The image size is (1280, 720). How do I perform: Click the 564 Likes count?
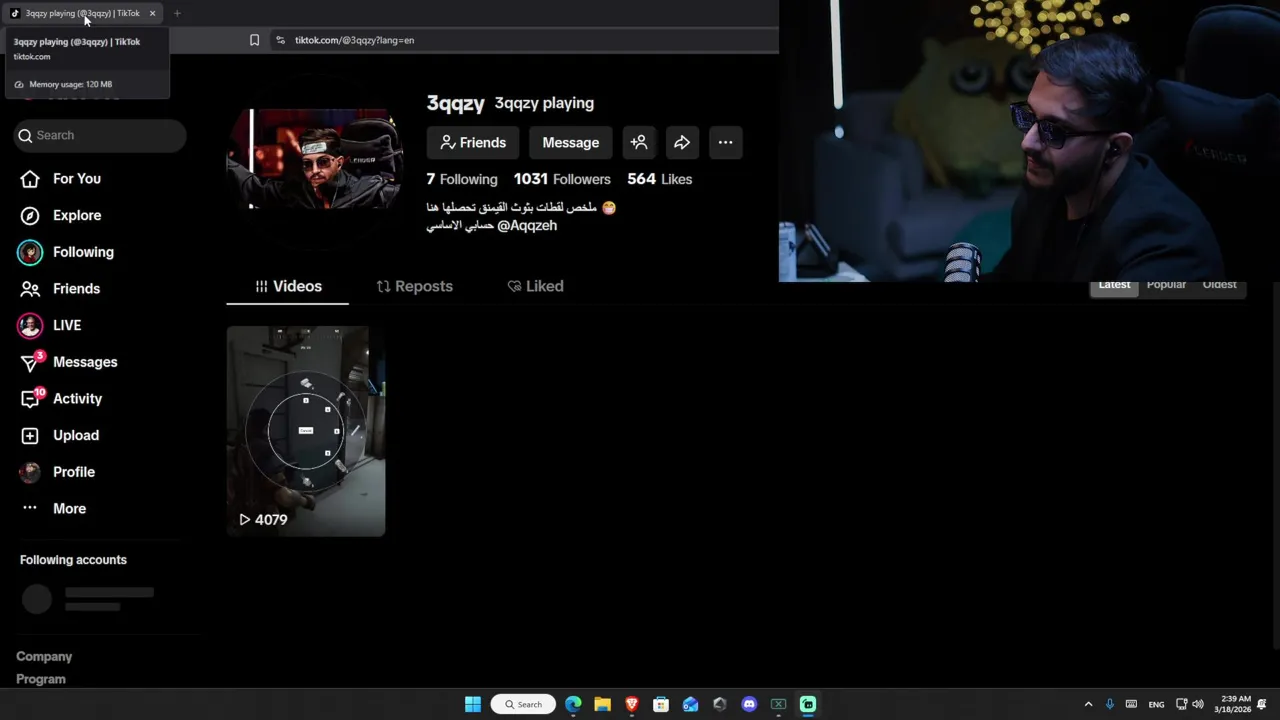tap(660, 179)
